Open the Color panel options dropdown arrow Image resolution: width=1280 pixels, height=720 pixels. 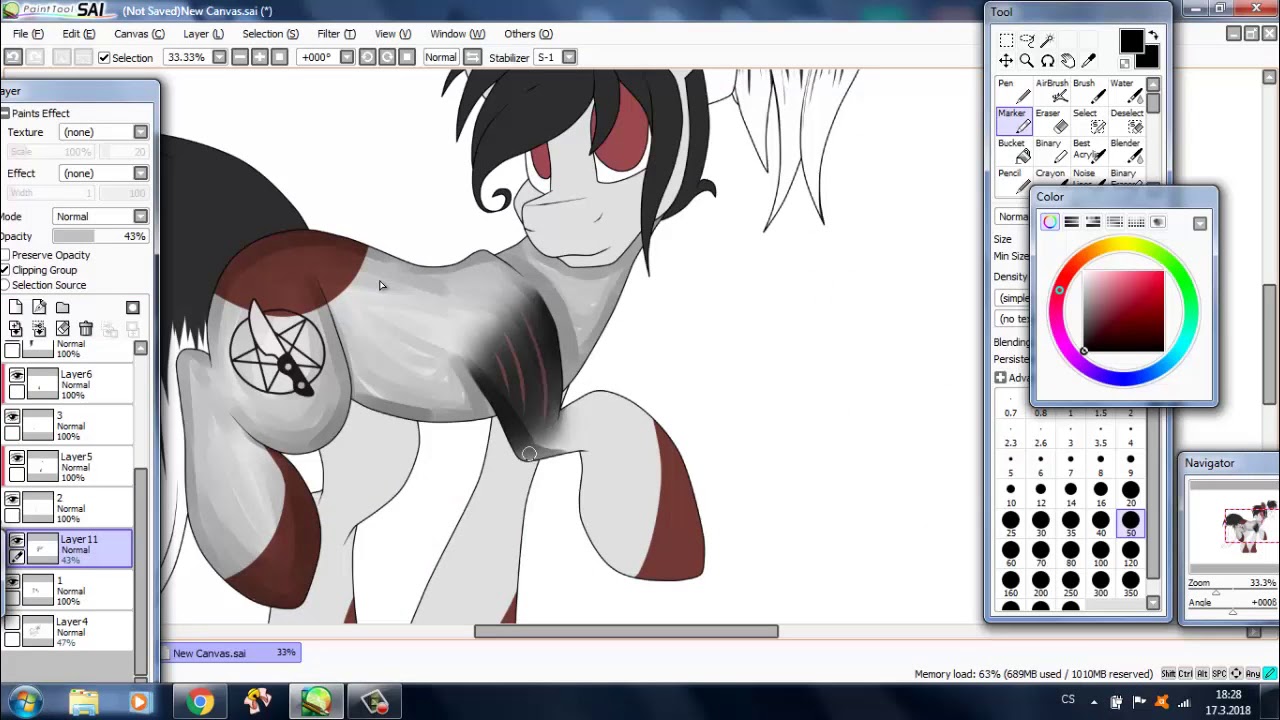tap(1200, 223)
